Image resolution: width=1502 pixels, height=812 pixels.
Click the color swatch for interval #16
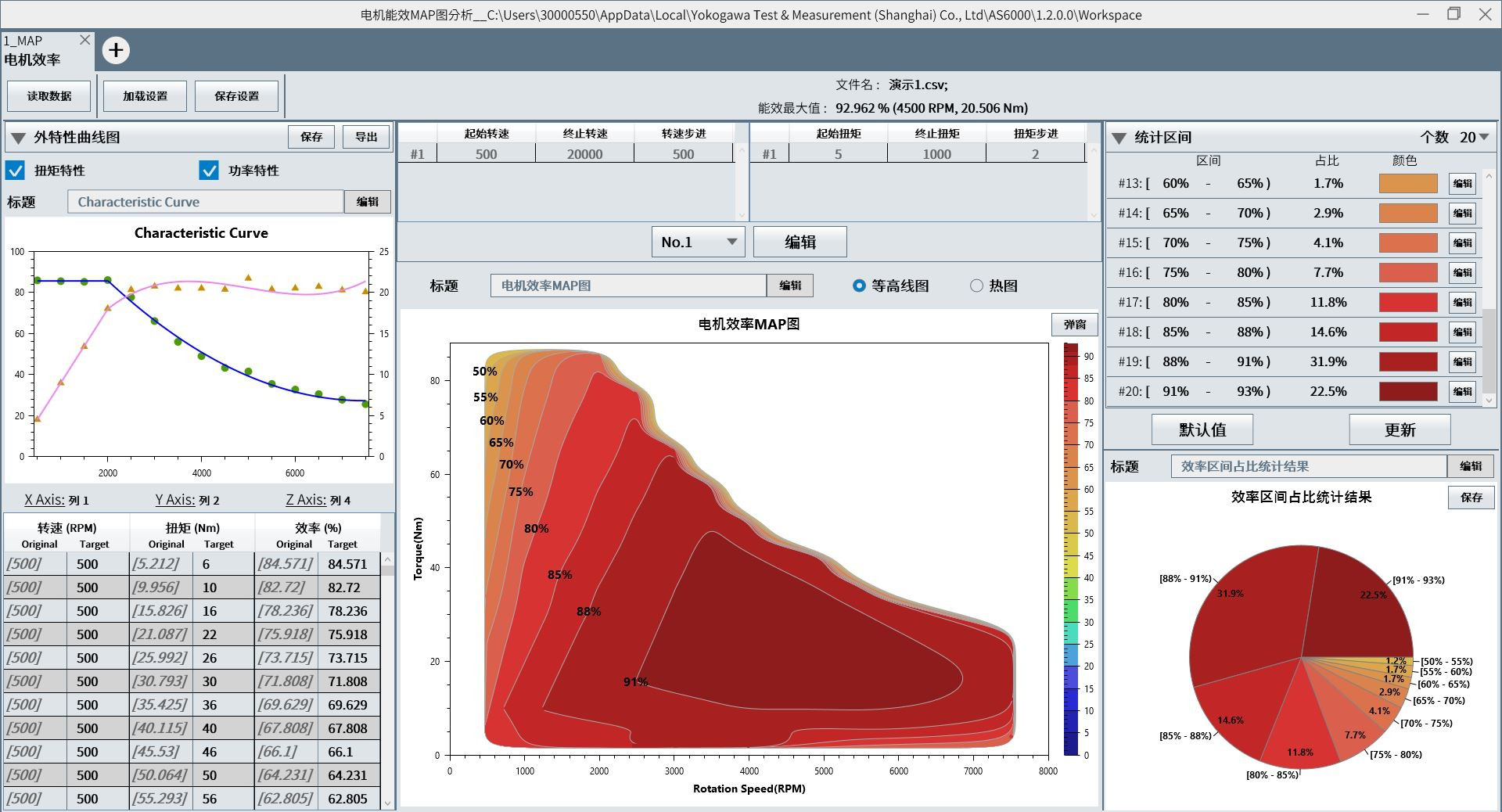(1408, 273)
